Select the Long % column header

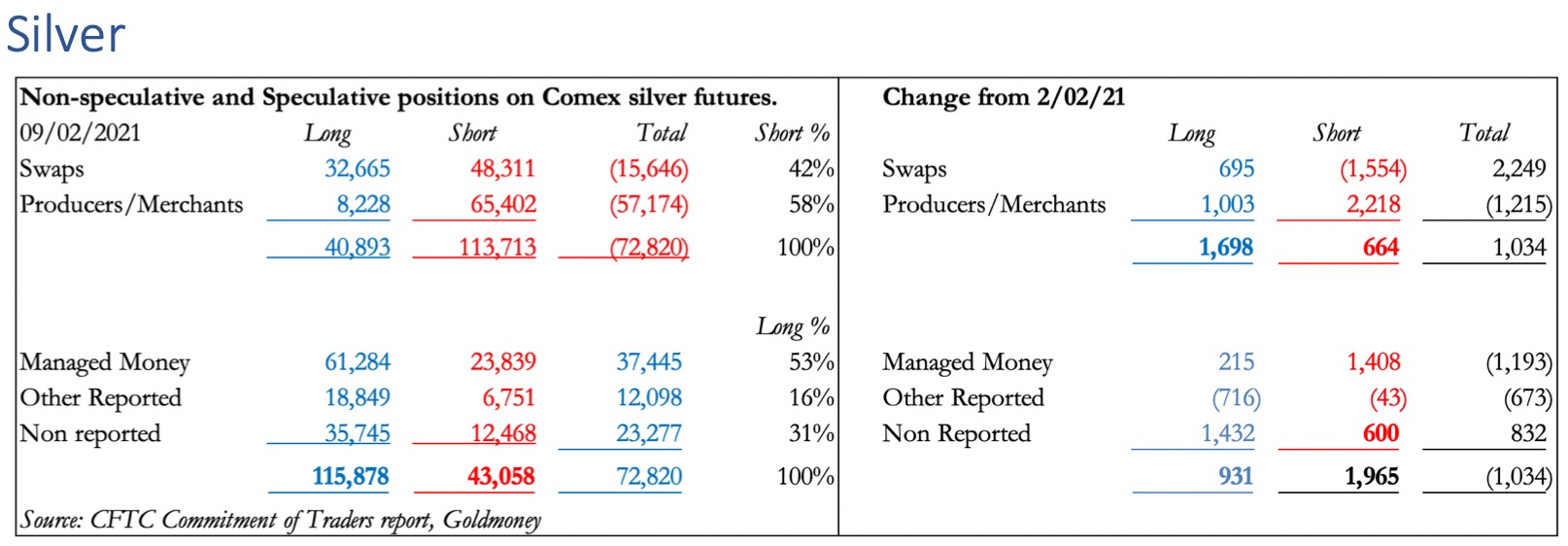(793, 326)
